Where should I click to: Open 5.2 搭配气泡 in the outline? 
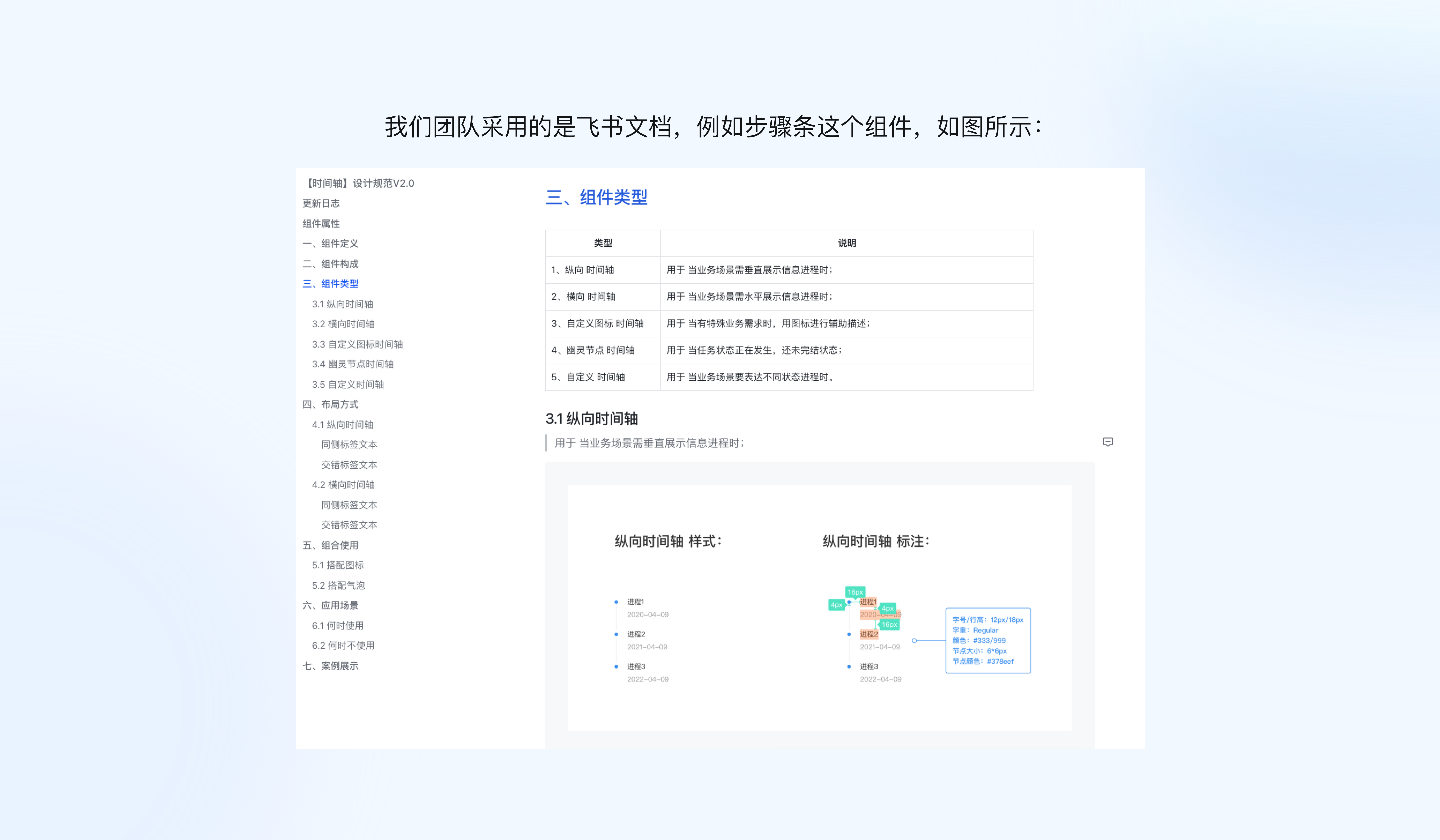click(338, 585)
